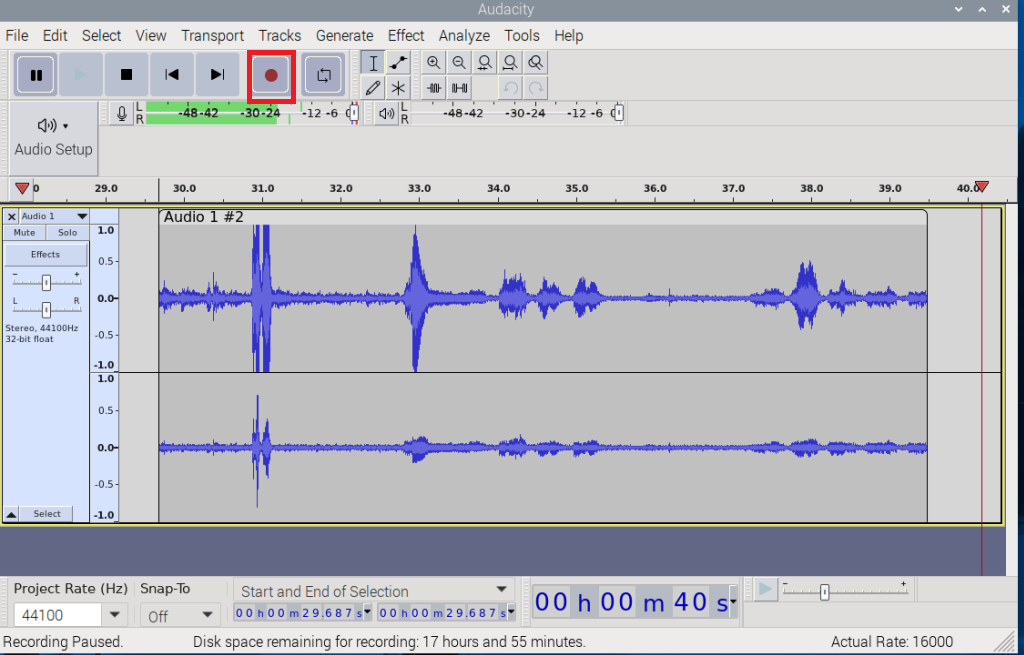Mute the Audio 1 track
This screenshot has height=655, width=1024.
(x=24, y=232)
